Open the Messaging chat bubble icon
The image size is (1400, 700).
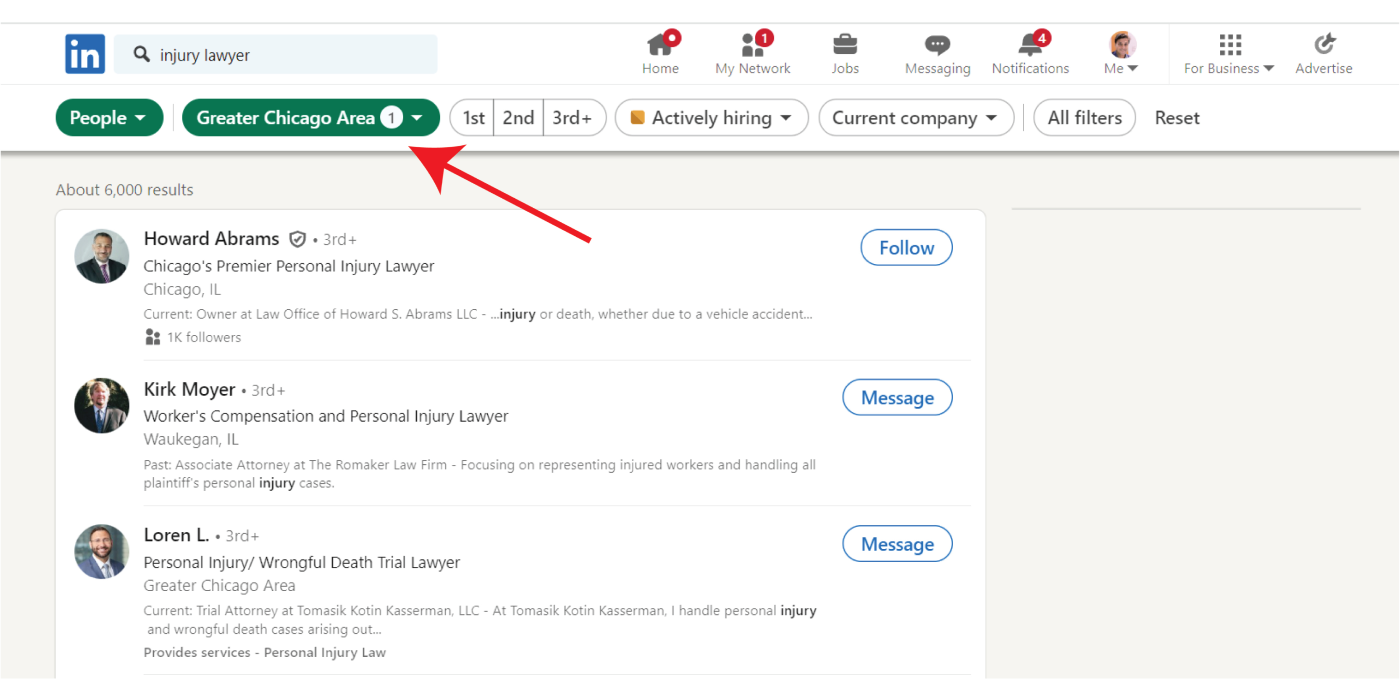coord(937,45)
